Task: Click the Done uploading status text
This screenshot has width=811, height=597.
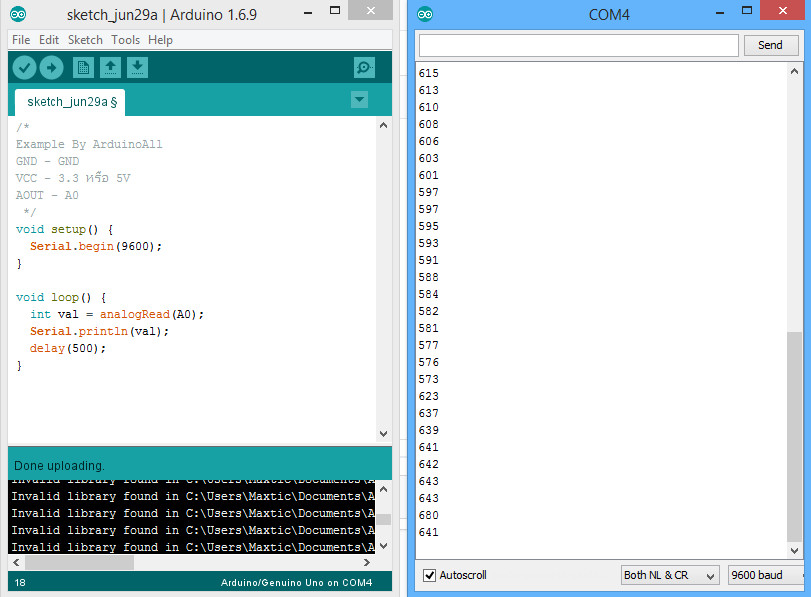Action: click(59, 466)
